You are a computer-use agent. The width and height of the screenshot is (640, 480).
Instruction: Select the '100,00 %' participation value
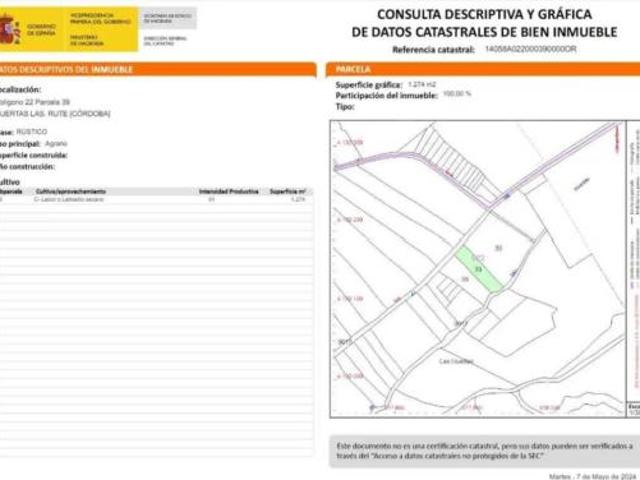[457, 94]
